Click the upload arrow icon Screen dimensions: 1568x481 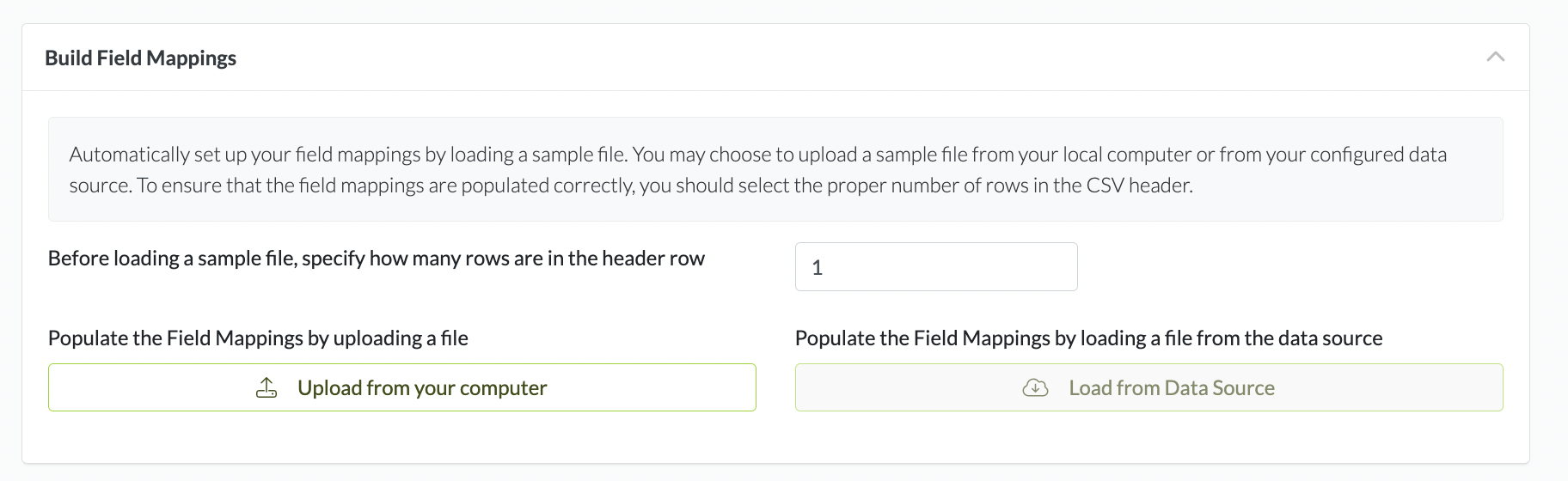pyautogui.click(x=266, y=388)
